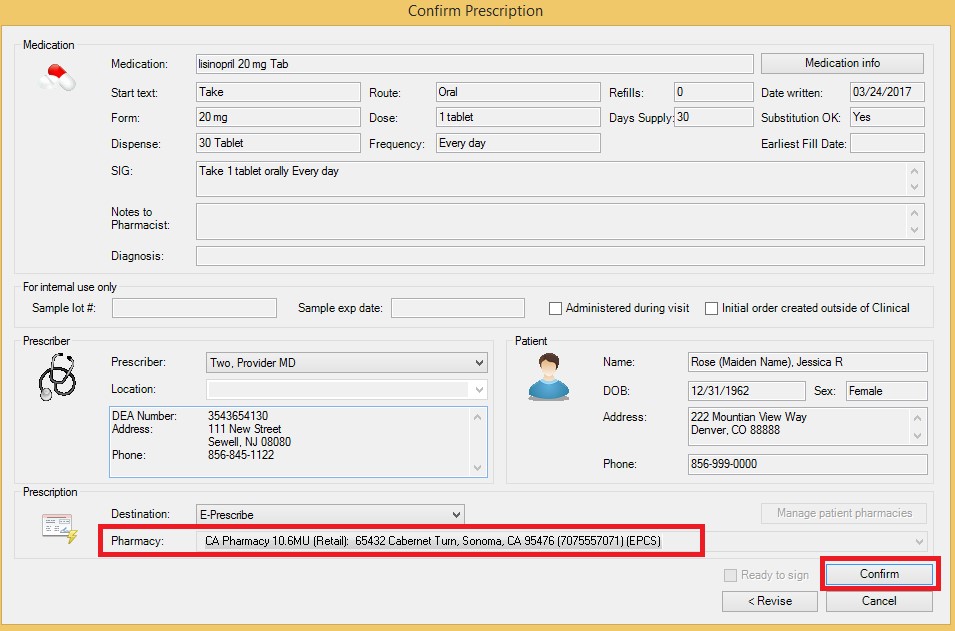Click the medication pill capsule icon

(57, 77)
